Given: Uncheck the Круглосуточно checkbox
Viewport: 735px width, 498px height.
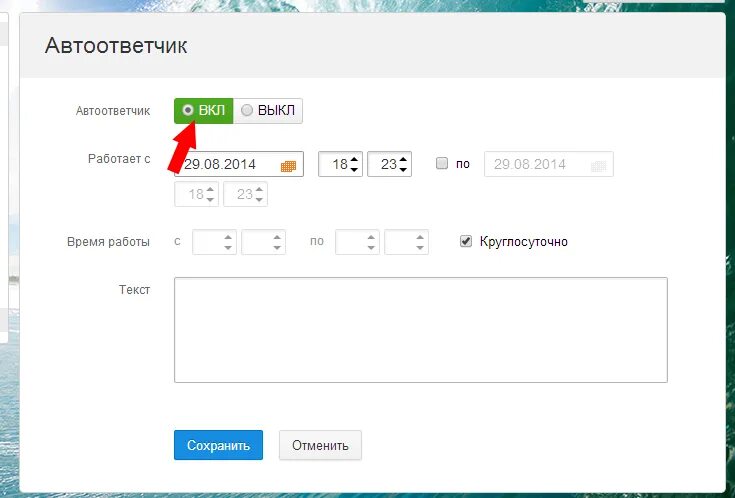Looking at the screenshot, I should pyautogui.click(x=466, y=241).
